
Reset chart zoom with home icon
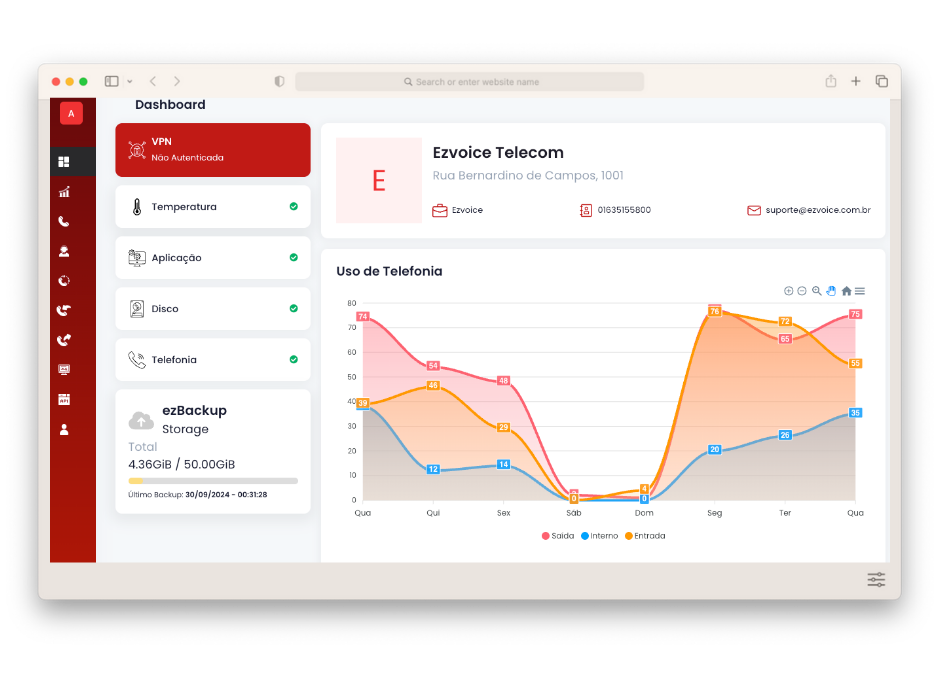[846, 291]
